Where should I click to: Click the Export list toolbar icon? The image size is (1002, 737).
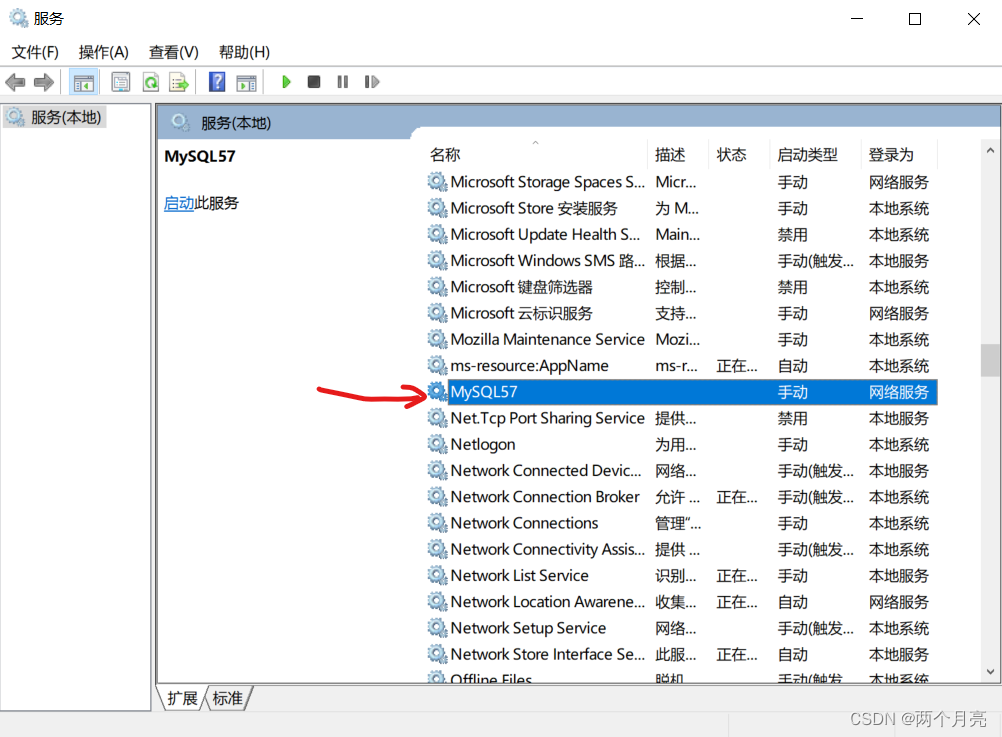point(179,82)
